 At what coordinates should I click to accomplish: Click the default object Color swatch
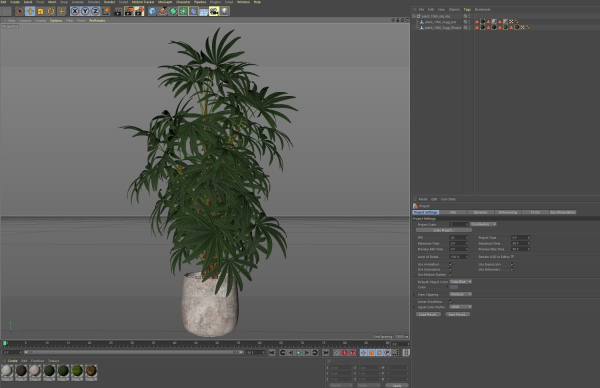click(x=454, y=287)
